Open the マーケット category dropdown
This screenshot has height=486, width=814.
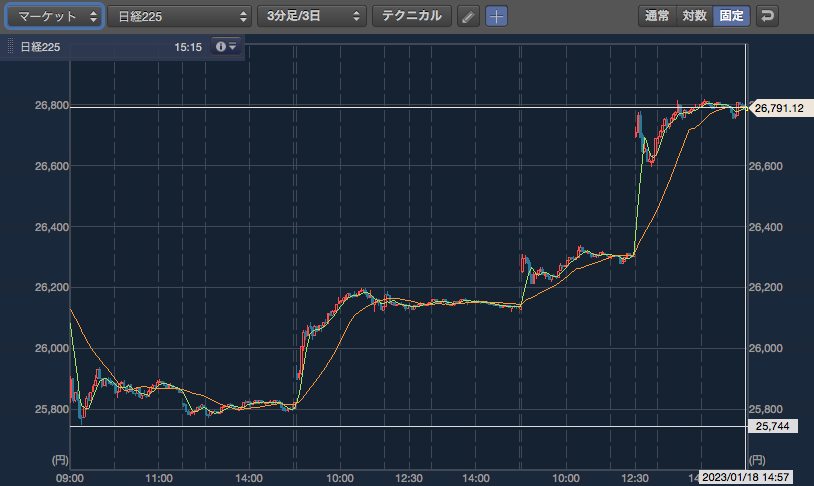[x=54, y=17]
